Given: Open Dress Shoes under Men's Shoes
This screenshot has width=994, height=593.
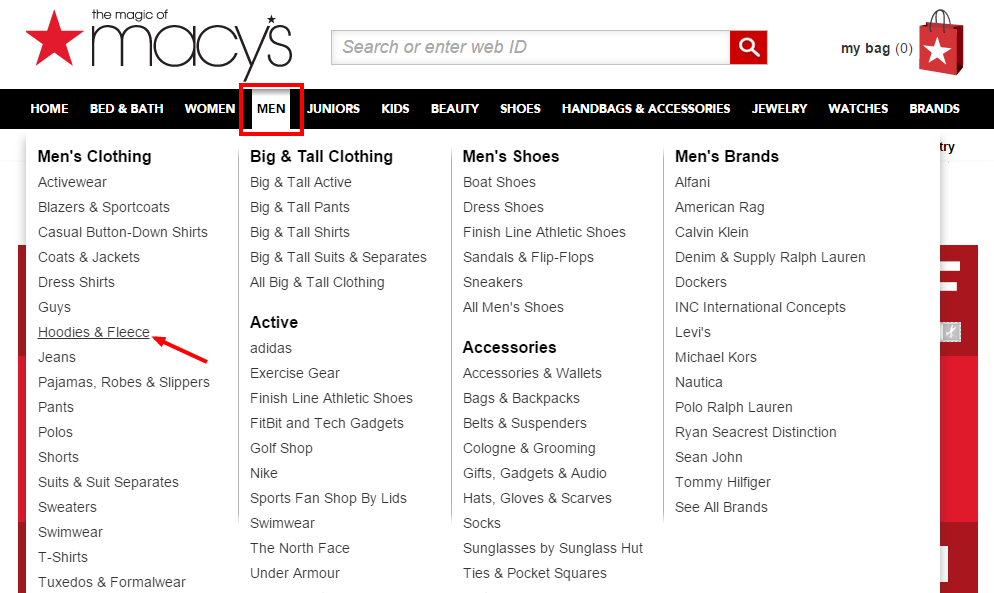Looking at the screenshot, I should coord(503,207).
